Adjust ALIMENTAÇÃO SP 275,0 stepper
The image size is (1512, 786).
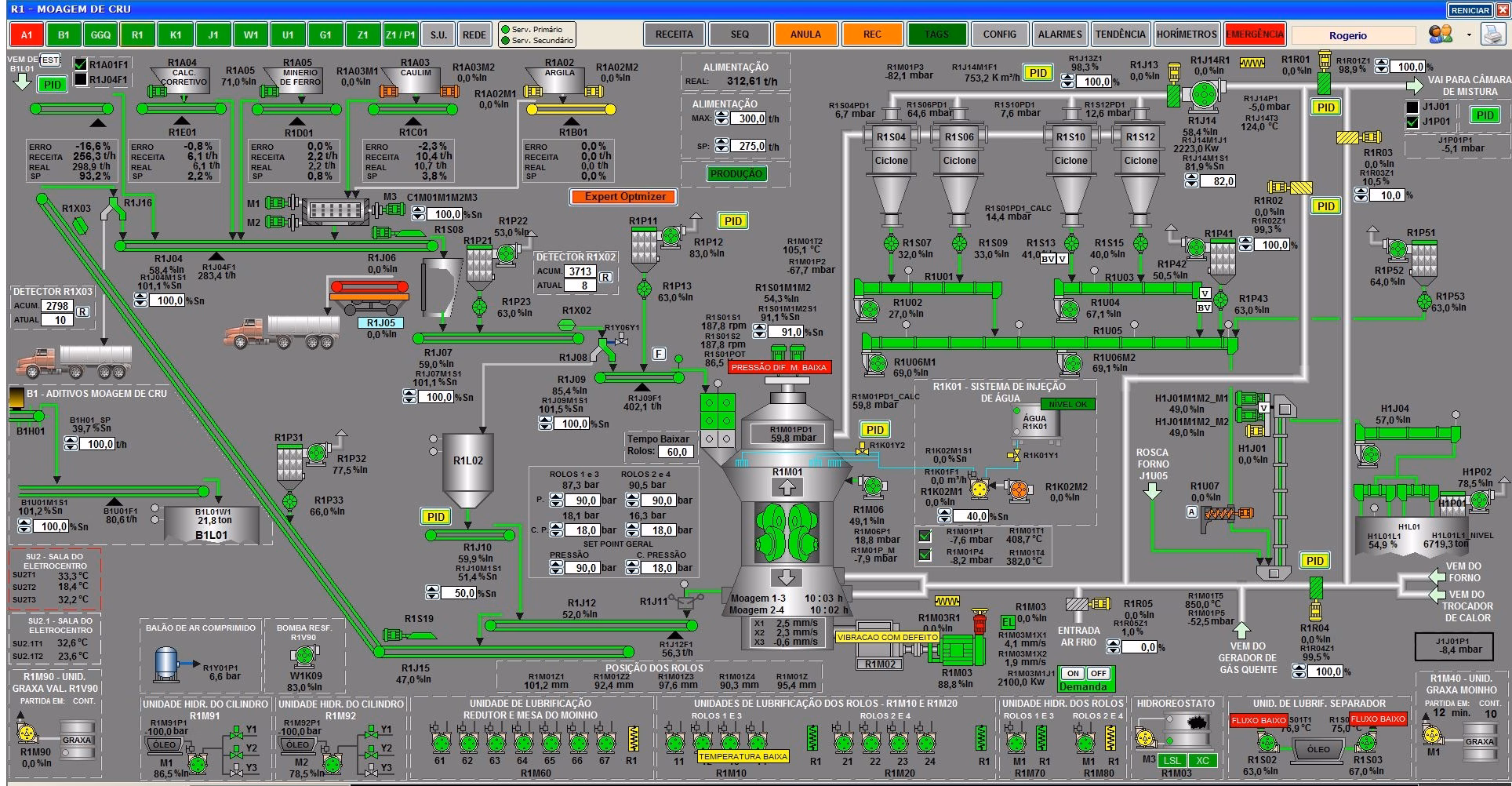[722, 146]
